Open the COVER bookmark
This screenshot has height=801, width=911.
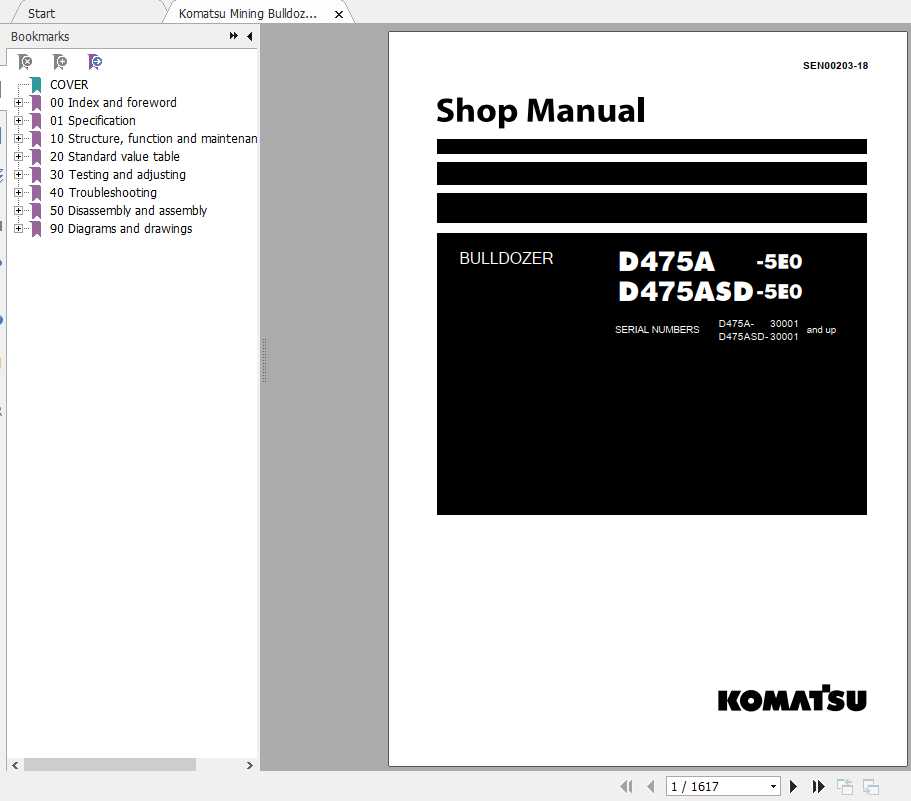point(69,85)
